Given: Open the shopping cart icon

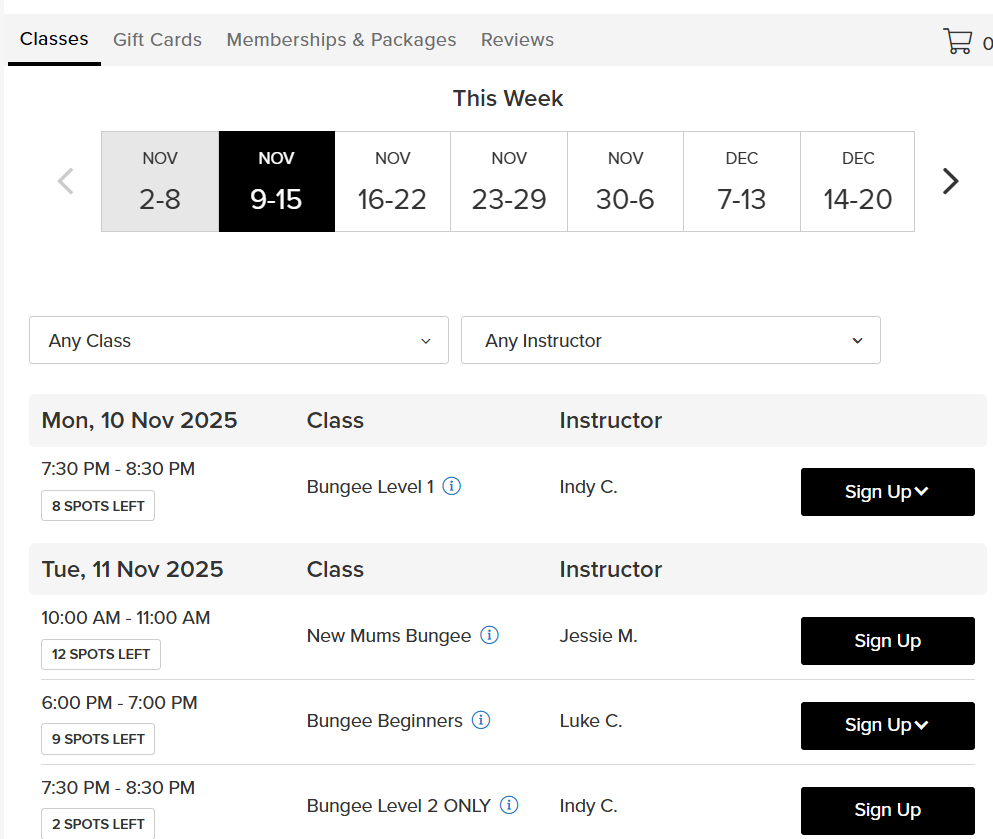Looking at the screenshot, I should [x=957, y=41].
